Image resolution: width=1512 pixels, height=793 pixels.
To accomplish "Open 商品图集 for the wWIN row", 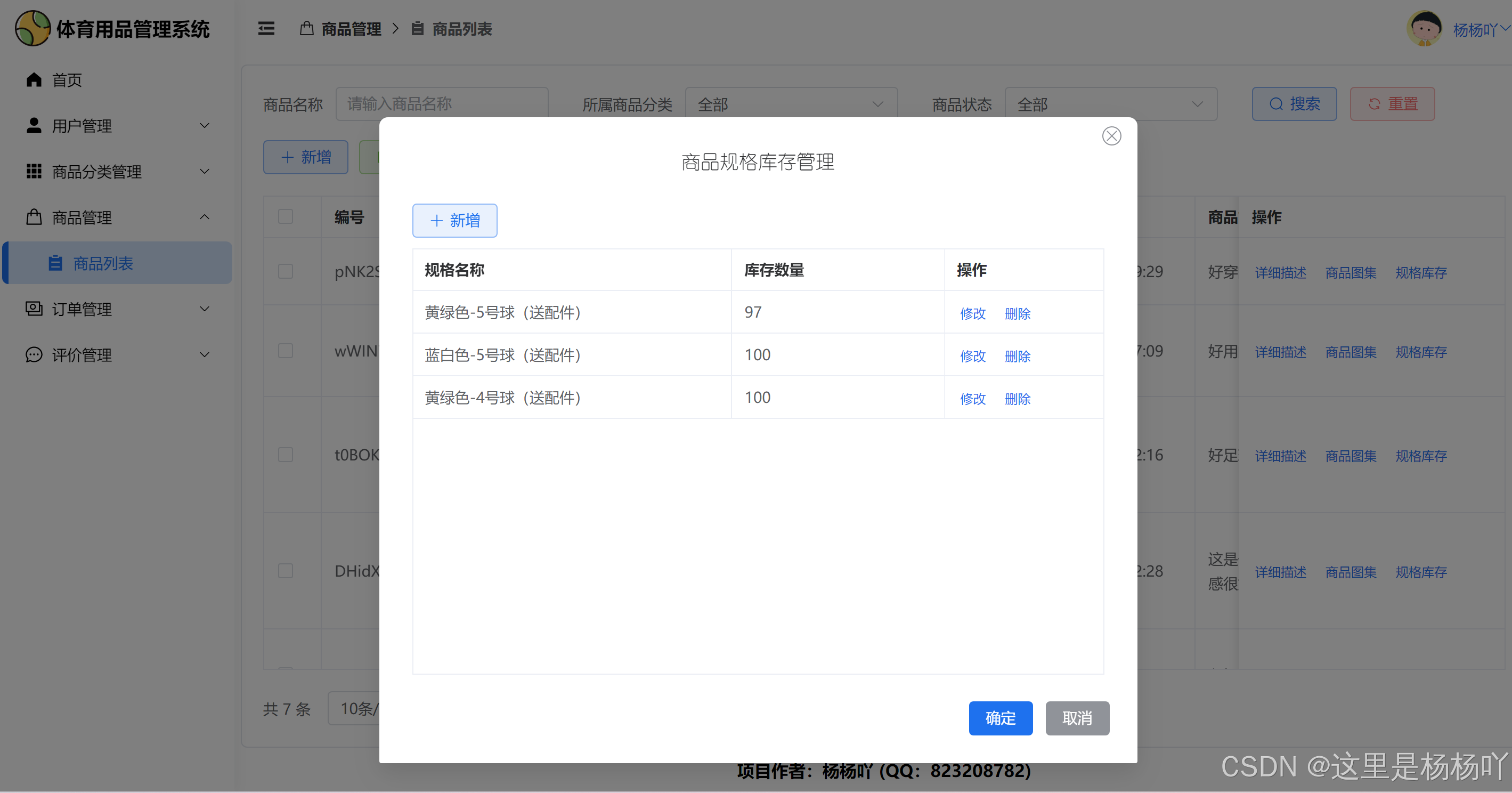I will tap(1351, 352).
